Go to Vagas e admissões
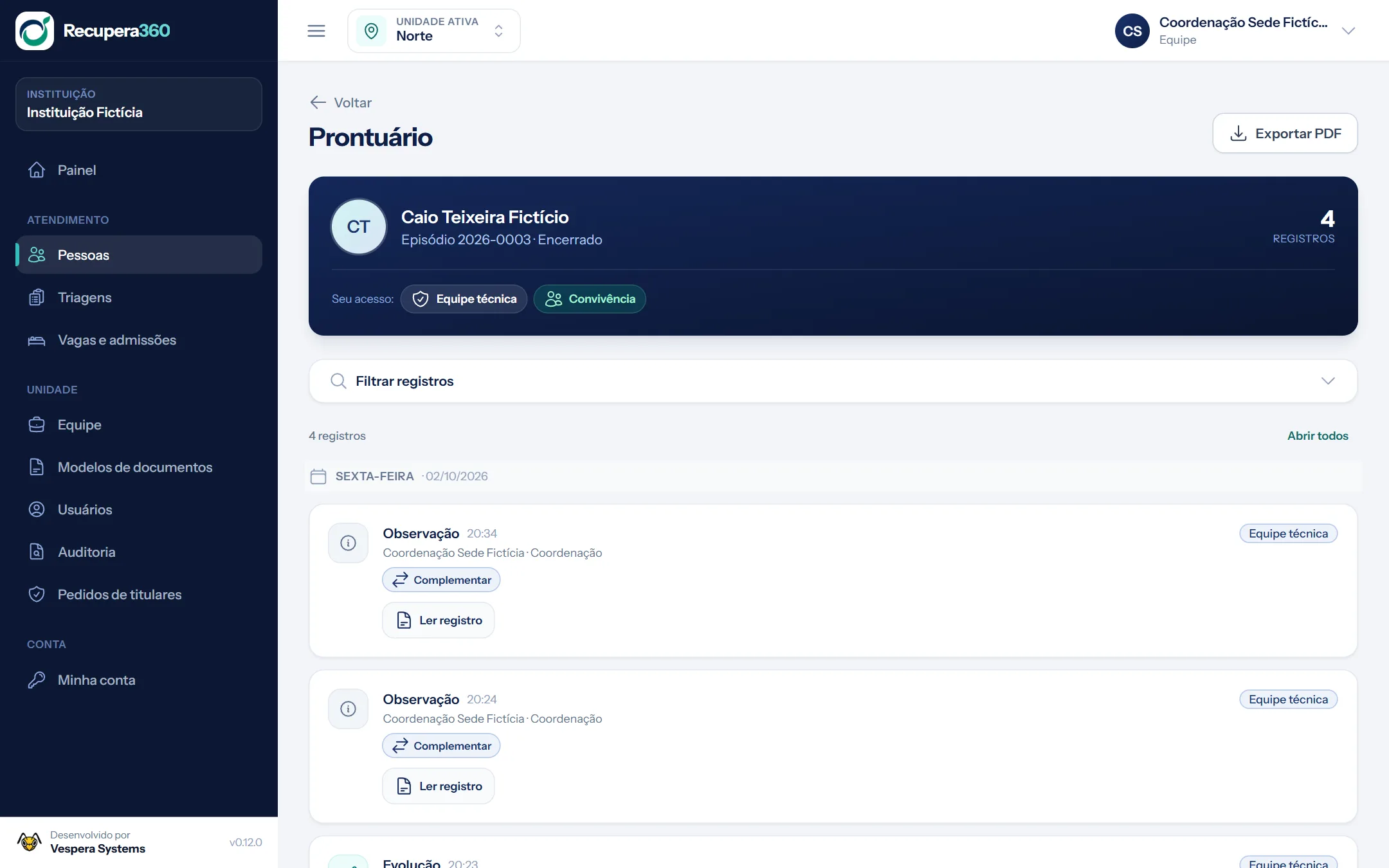The width and height of the screenshot is (1389, 868). point(139,339)
